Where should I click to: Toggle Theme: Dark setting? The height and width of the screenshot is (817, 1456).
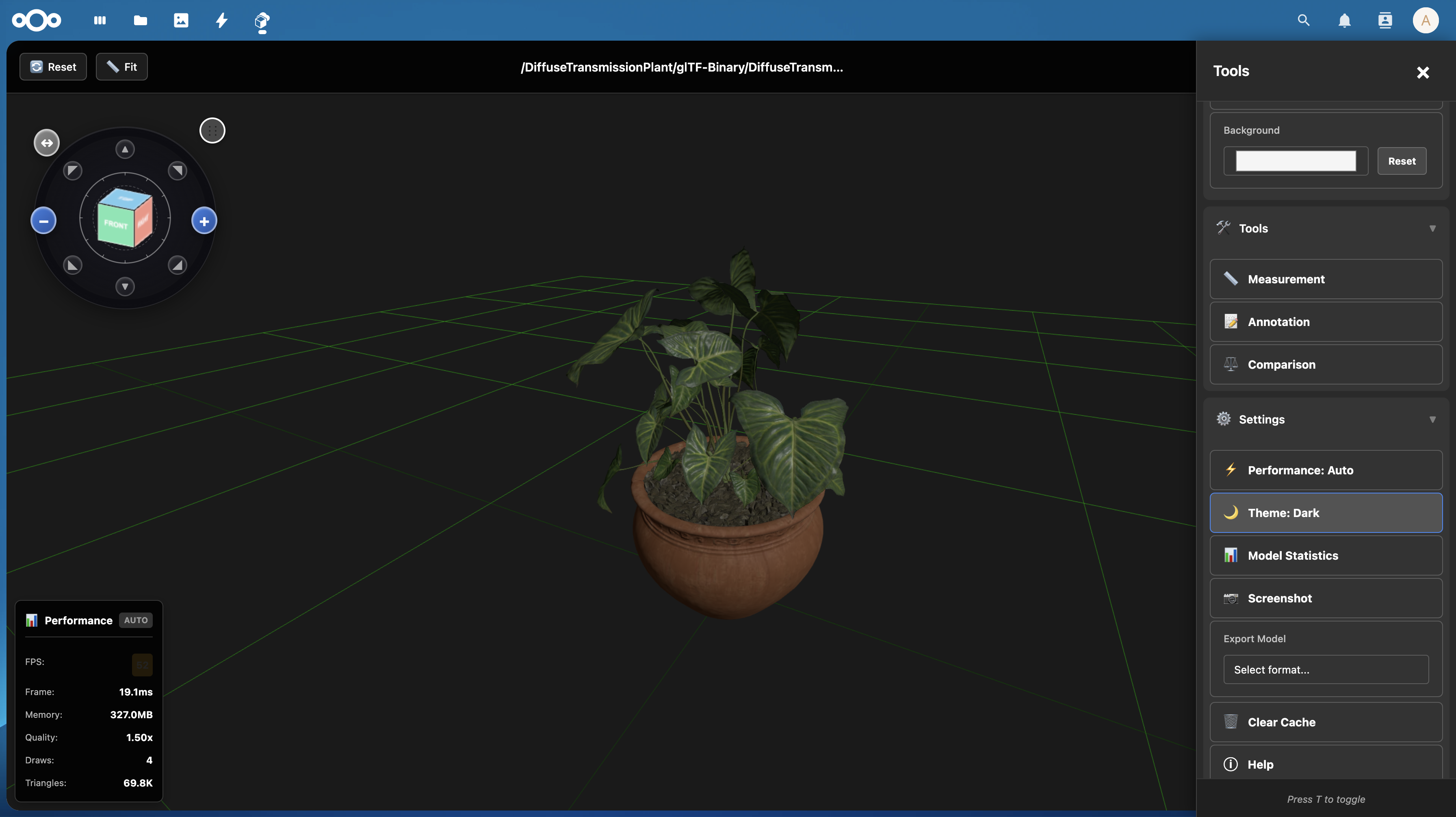[x=1326, y=513]
